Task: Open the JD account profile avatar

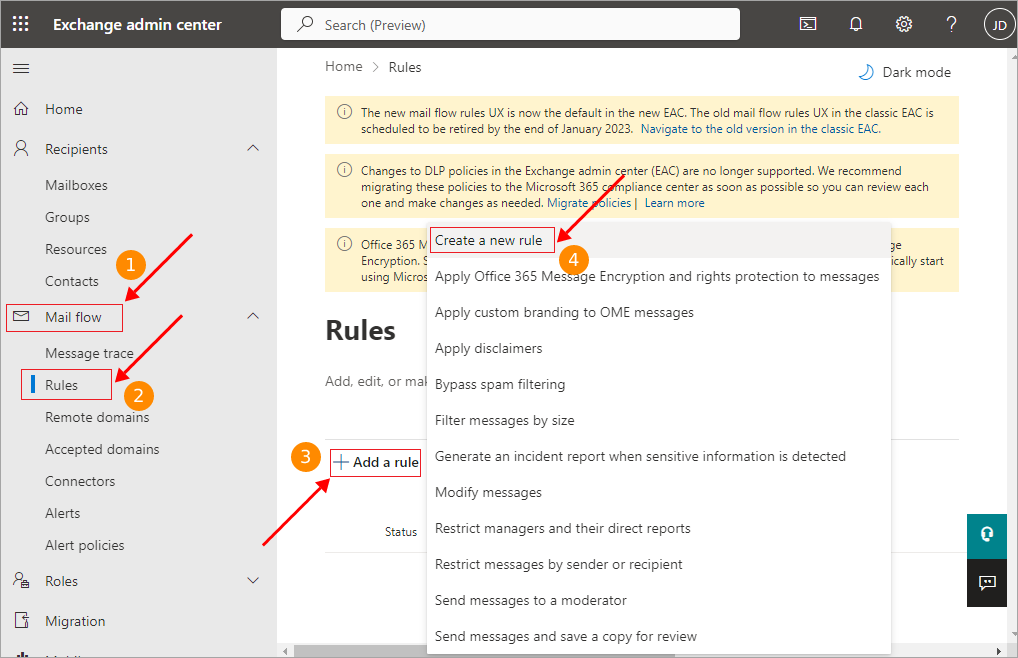Action: pos(999,25)
